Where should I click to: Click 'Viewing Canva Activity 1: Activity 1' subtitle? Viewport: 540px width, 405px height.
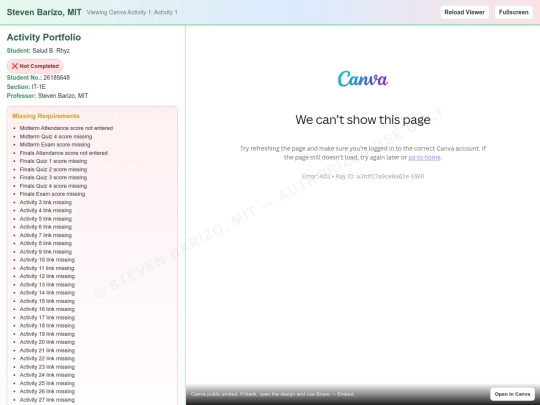pos(132,12)
